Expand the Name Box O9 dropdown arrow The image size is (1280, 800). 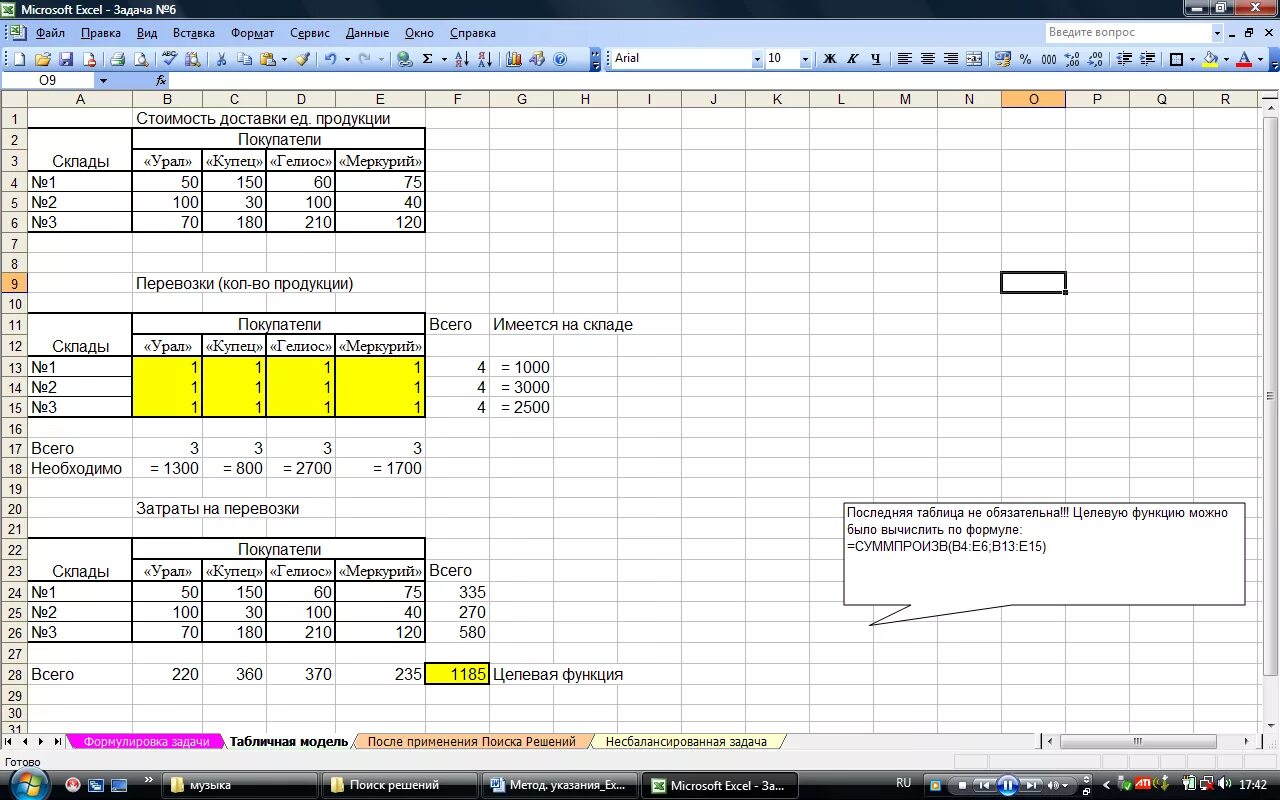click(103, 80)
